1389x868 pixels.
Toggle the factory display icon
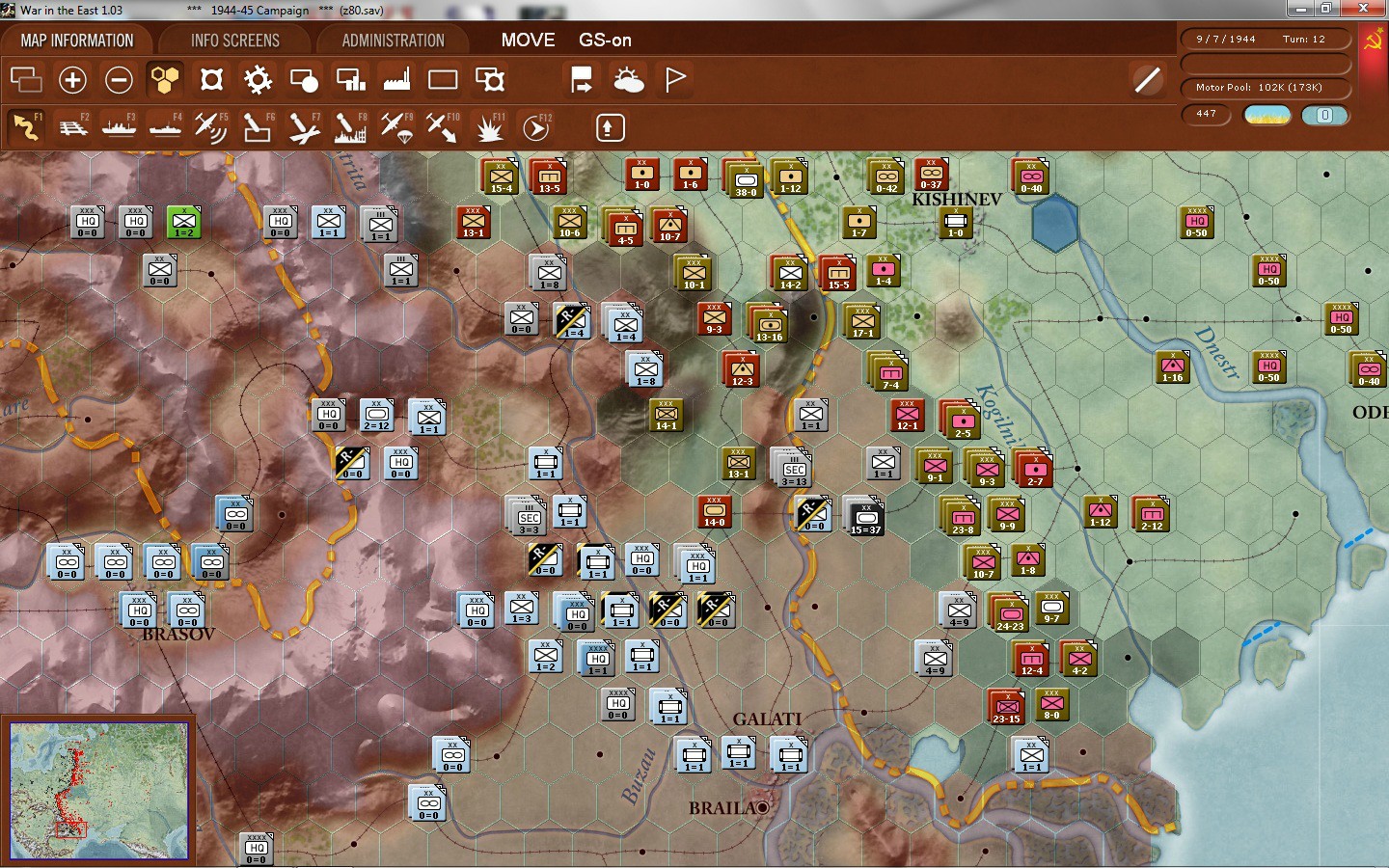coord(396,80)
